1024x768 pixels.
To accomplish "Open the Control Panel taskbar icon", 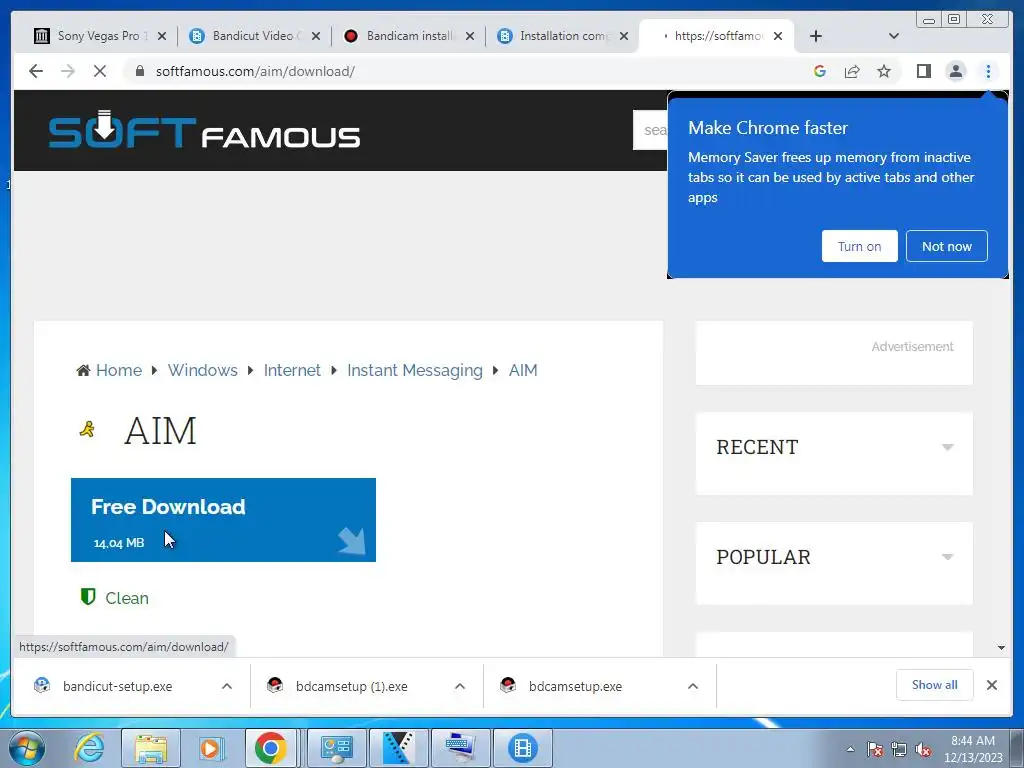I will [x=337, y=748].
